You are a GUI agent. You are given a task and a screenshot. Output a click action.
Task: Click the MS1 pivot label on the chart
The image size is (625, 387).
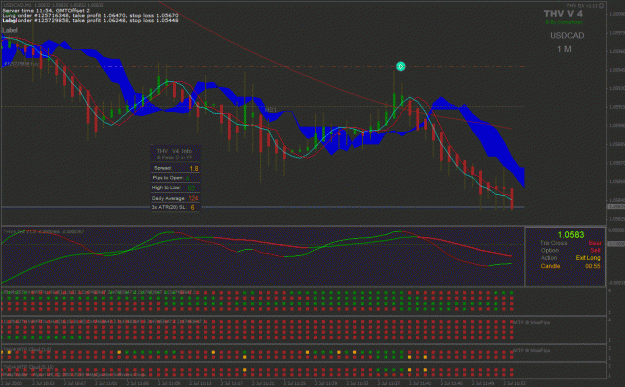click(x=271, y=110)
